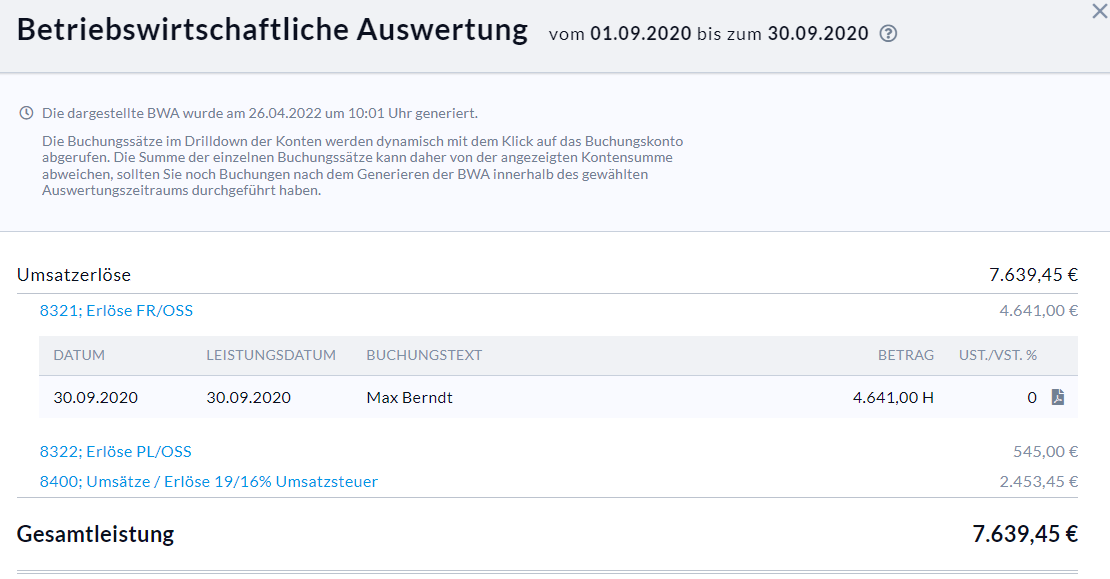The height and width of the screenshot is (579, 1110).
Task: Click the DATUM column header
Action: coord(79,355)
